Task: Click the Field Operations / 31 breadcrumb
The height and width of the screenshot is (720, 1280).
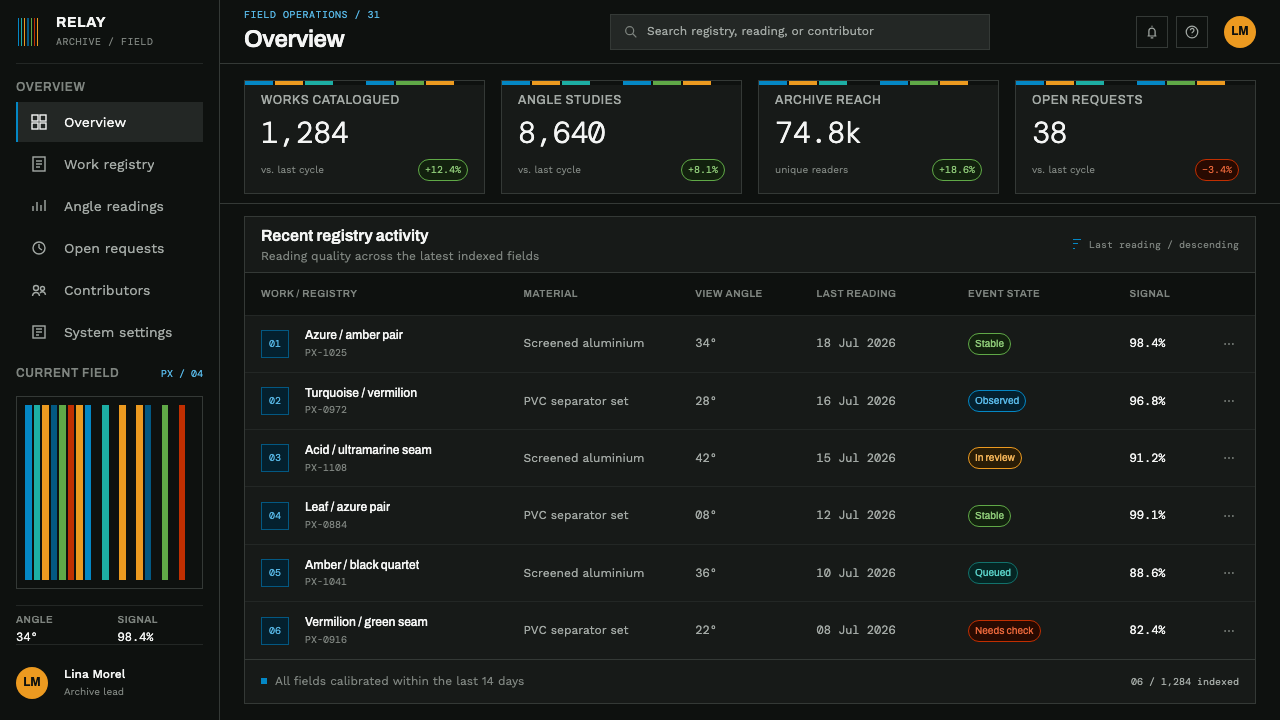Action: click(312, 15)
